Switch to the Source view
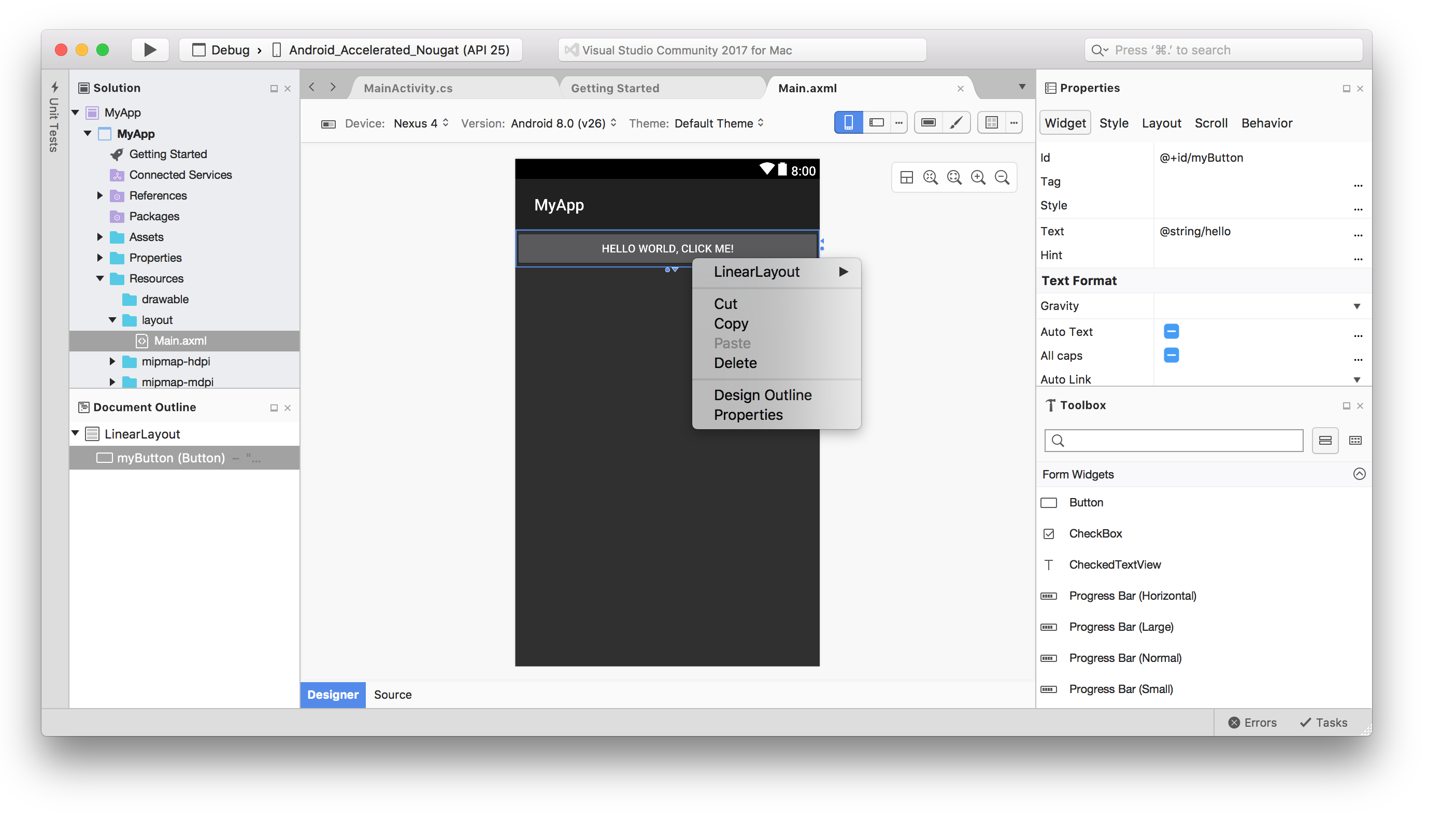Viewport: 1456px width, 819px height. [x=392, y=695]
